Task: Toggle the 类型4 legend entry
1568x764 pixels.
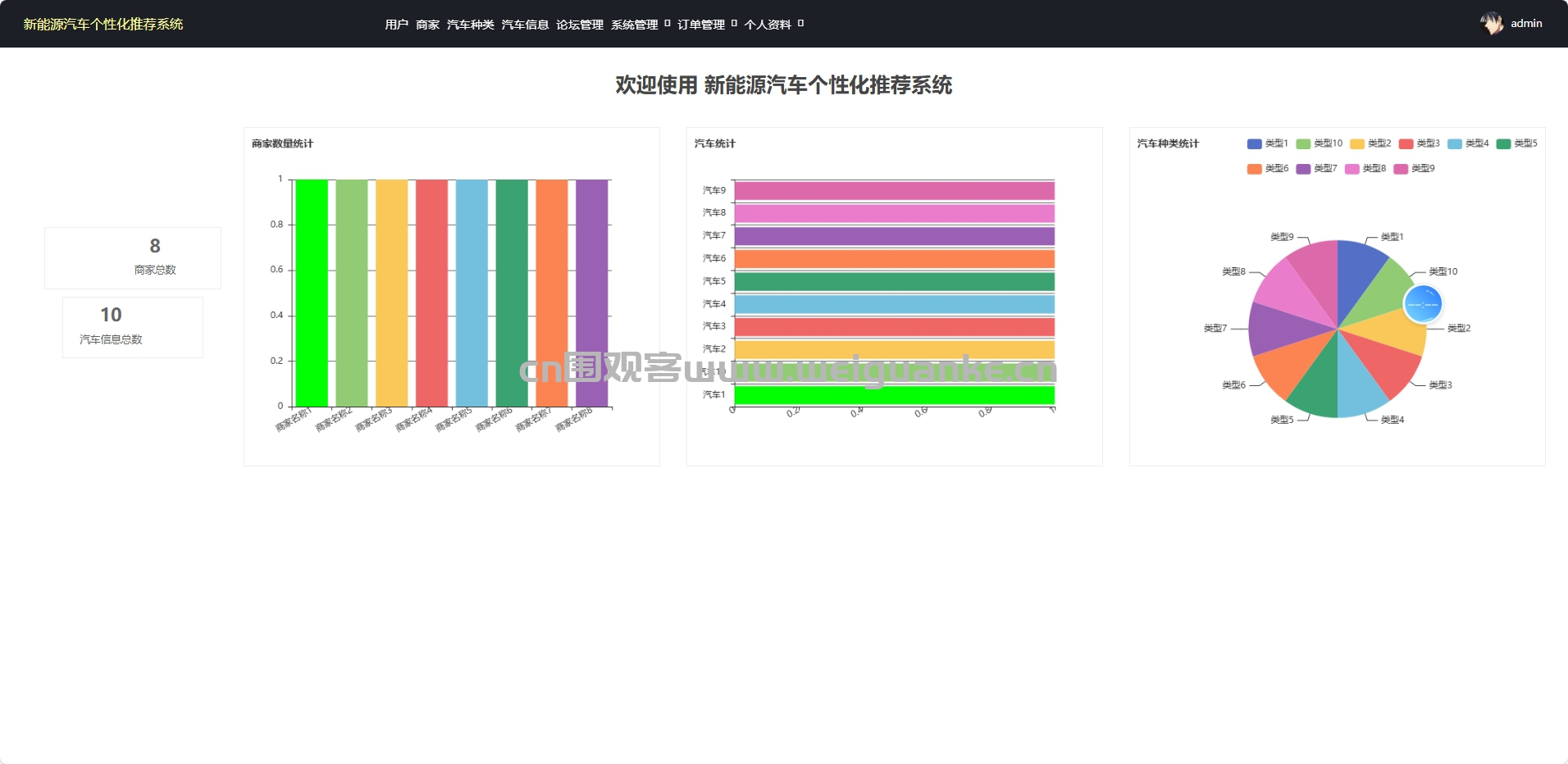Action: pyautogui.click(x=1468, y=143)
